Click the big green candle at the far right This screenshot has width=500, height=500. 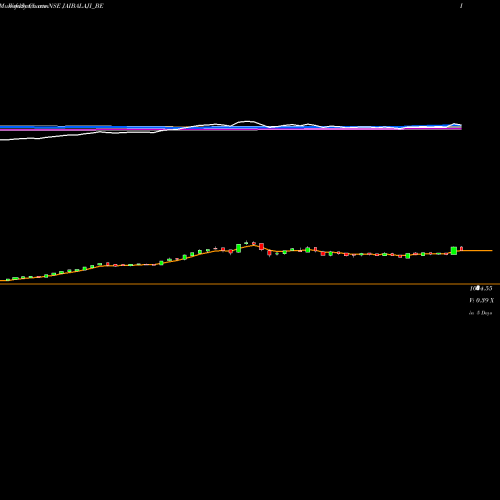pos(454,251)
